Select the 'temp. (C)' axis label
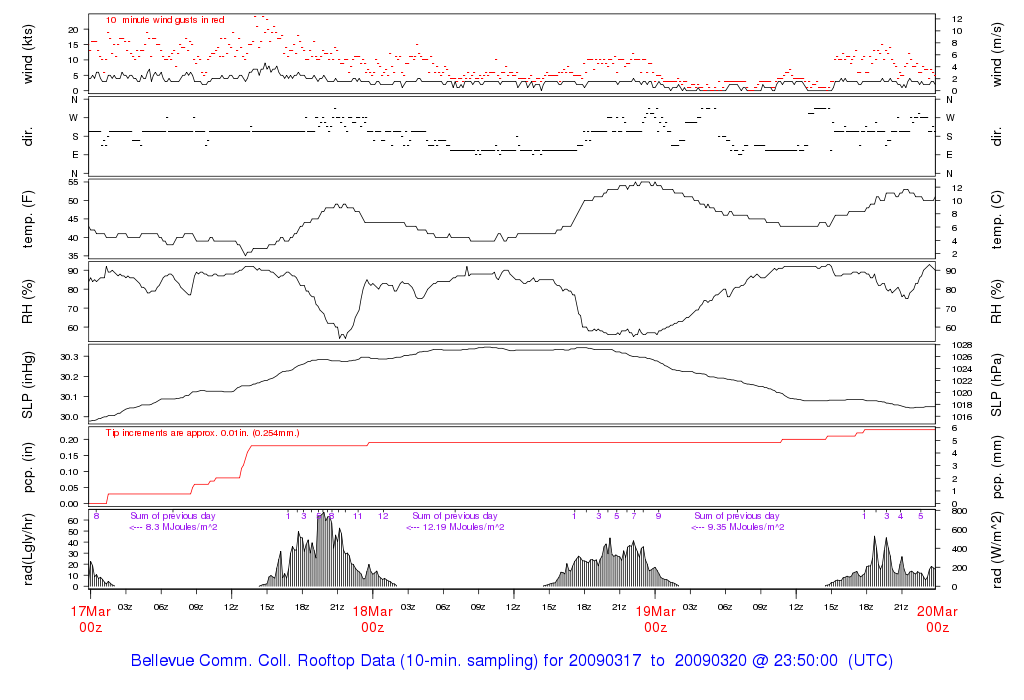 997,219
